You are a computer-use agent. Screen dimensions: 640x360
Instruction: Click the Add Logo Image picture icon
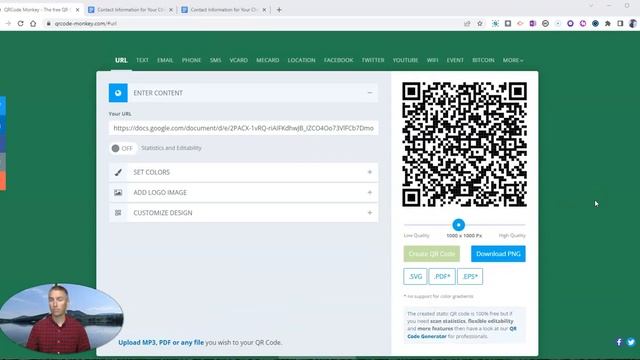tap(118, 192)
